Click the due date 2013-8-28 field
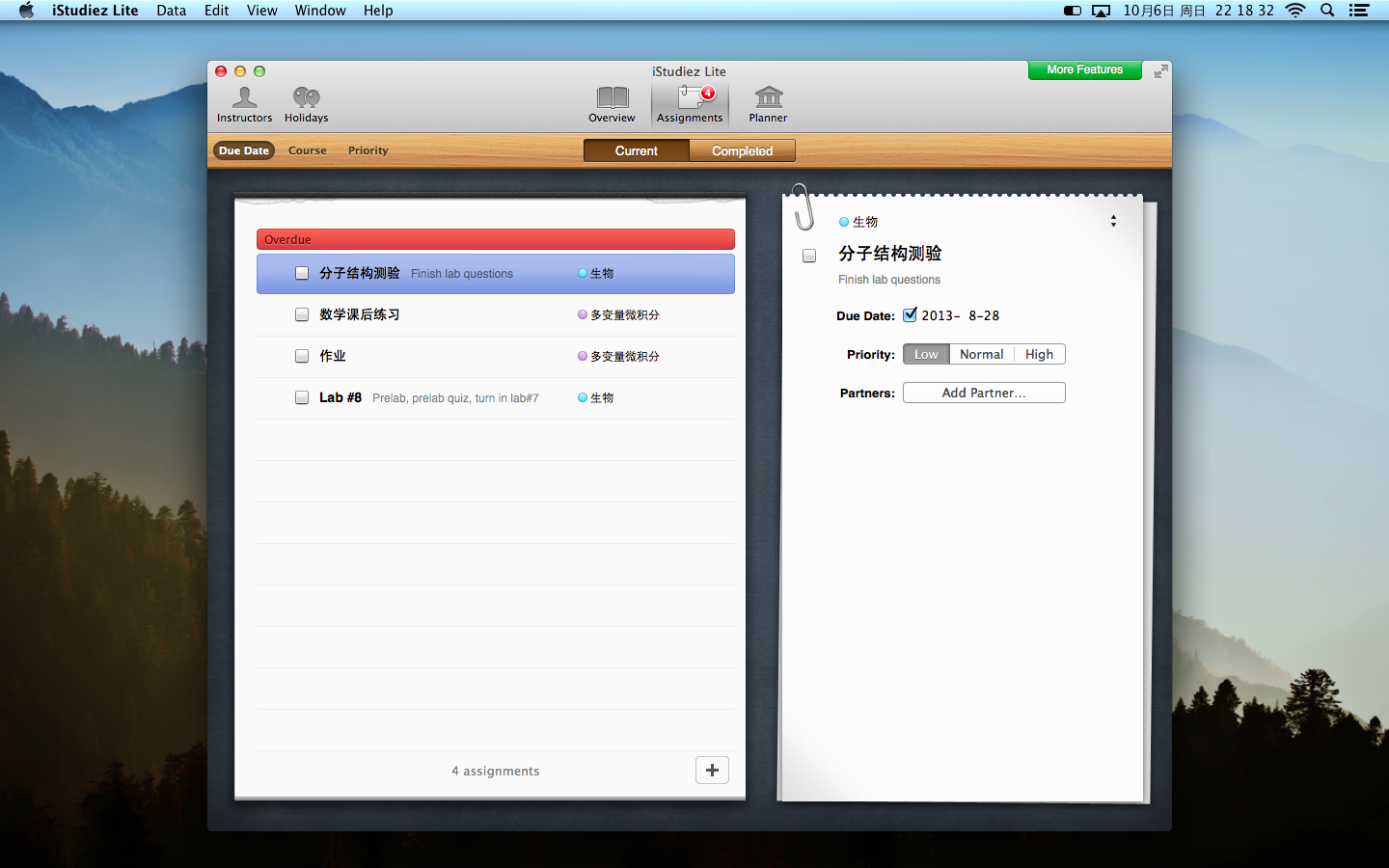Image resolution: width=1389 pixels, height=868 pixels. (960, 315)
